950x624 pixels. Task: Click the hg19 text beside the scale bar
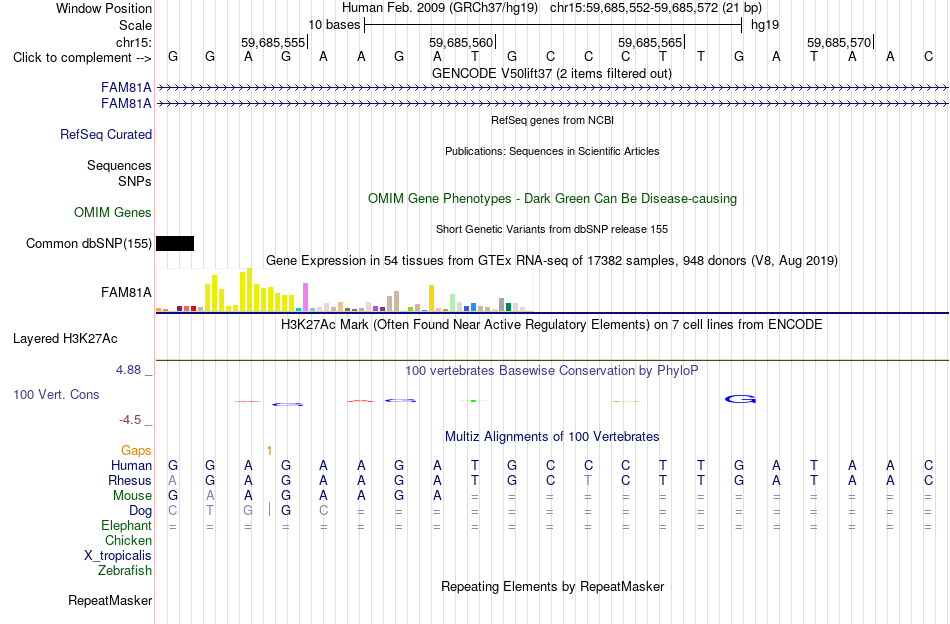pyautogui.click(x=765, y=25)
